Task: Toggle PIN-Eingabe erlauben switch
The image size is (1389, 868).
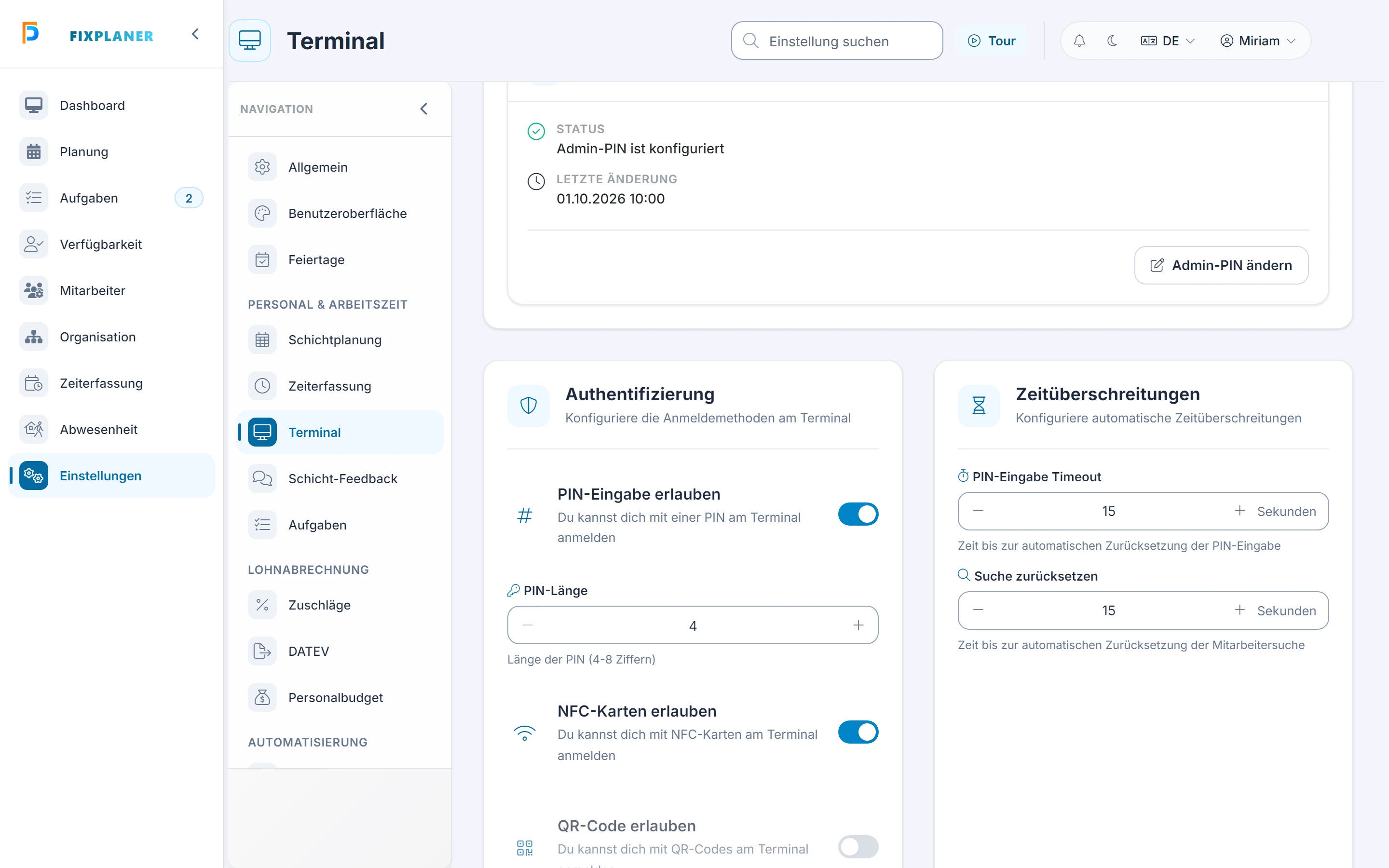Action: 858,514
